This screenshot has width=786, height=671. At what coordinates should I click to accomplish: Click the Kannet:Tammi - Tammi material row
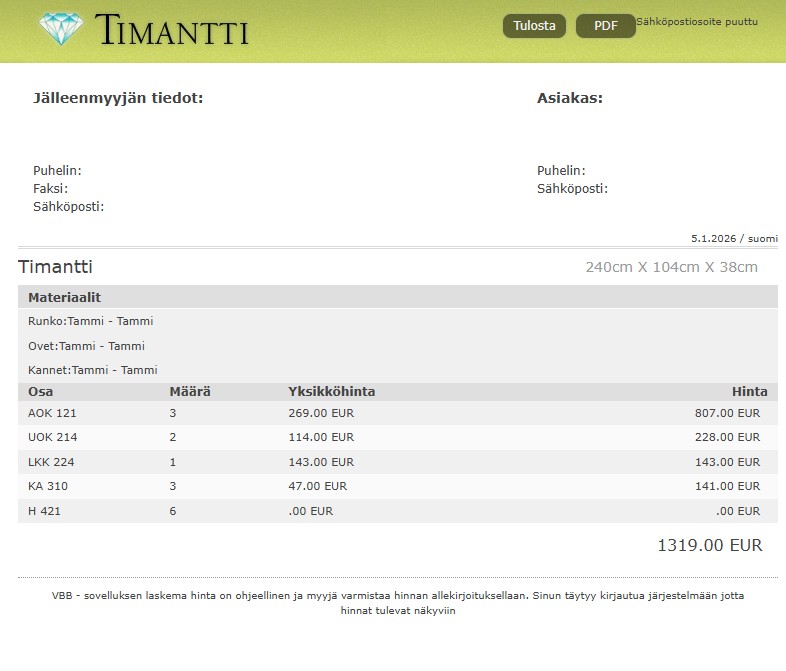[x=92, y=370]
